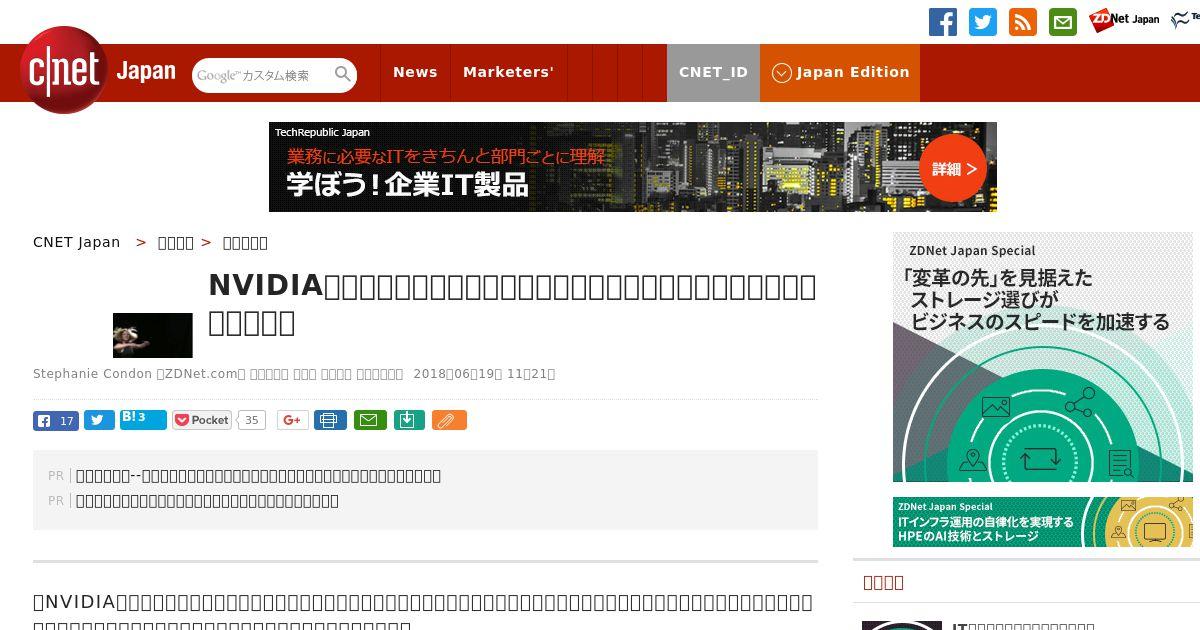Click the NVIDIA article headline
Viewport: 1200px width, 630px height.
pyautogui.click(x=512, y=303)
